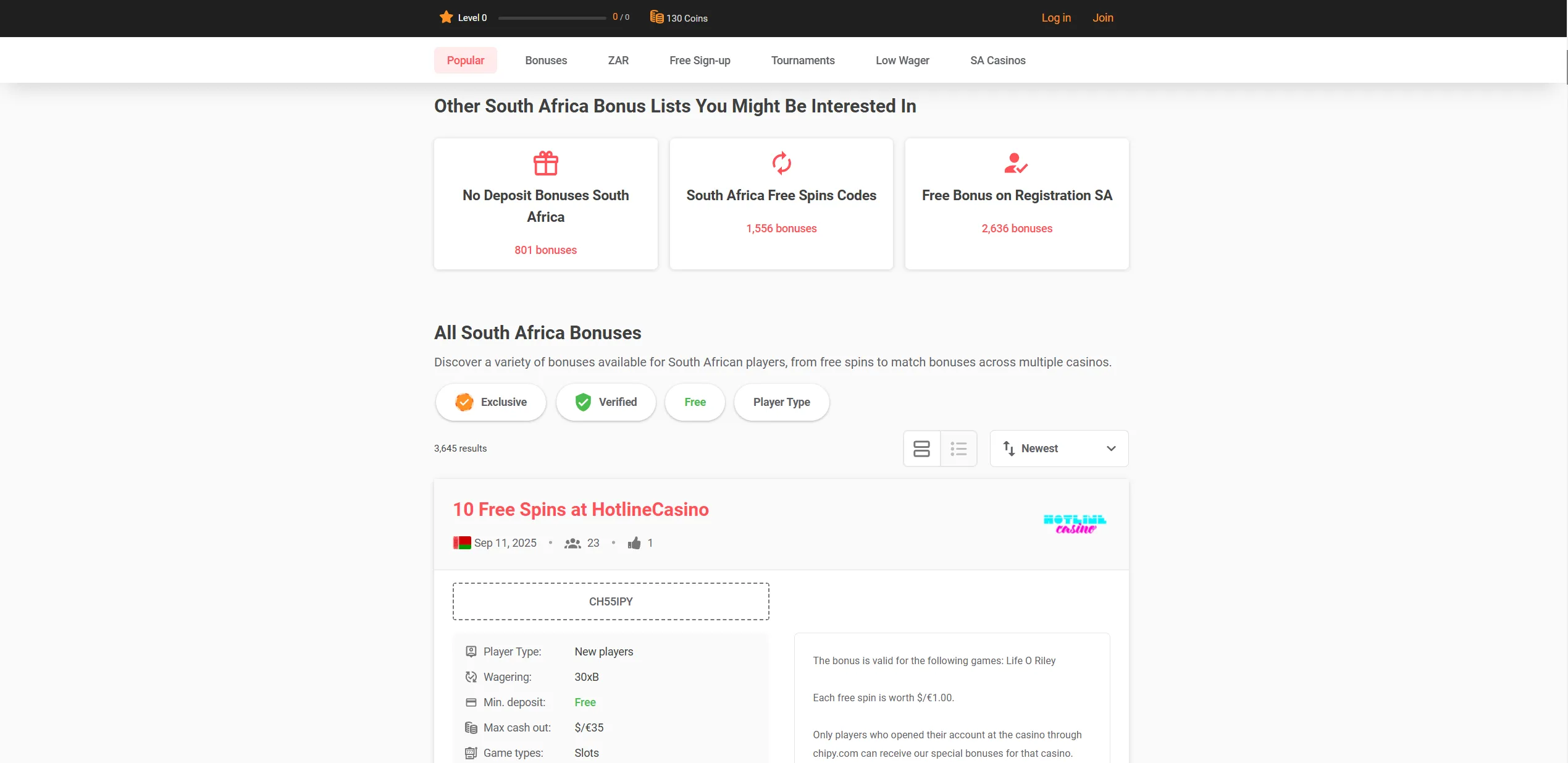The image size is (1568, 763).
Task: Click the 130 Coins label
Action: tap(687, 19)
